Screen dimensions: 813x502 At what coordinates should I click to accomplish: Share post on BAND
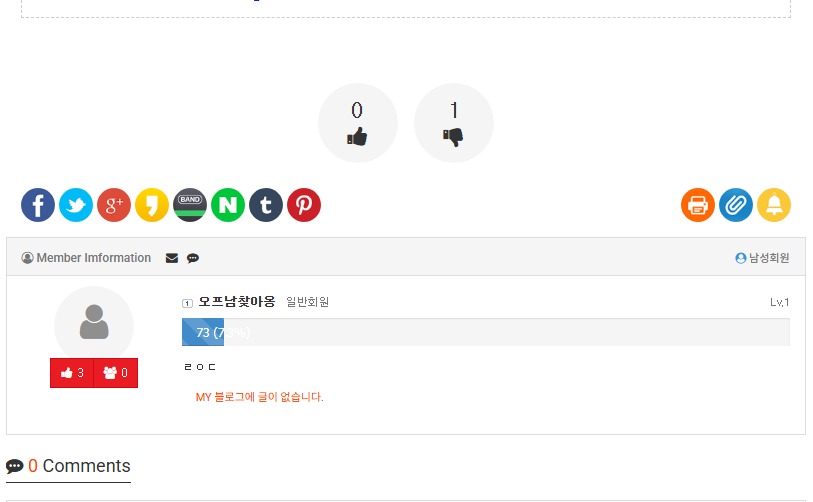click(x=190, y=205)
